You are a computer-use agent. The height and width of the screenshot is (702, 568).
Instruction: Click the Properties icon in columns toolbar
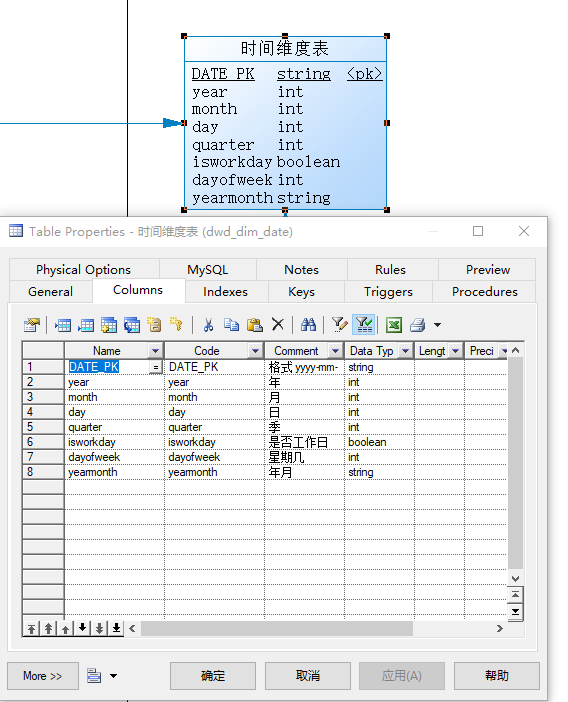coord(32,325)
